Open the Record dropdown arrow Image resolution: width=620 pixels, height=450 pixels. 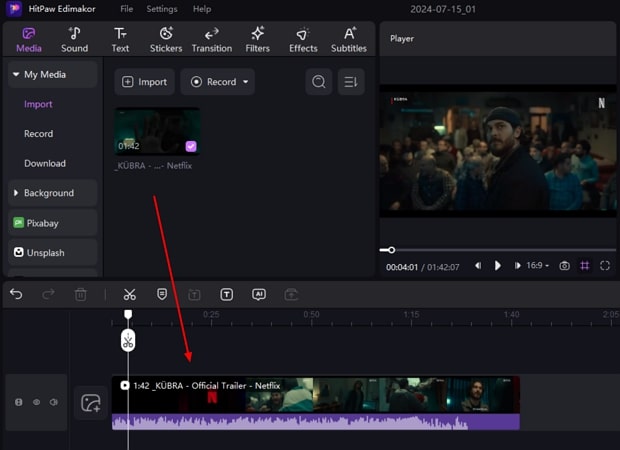click(246, 82)
